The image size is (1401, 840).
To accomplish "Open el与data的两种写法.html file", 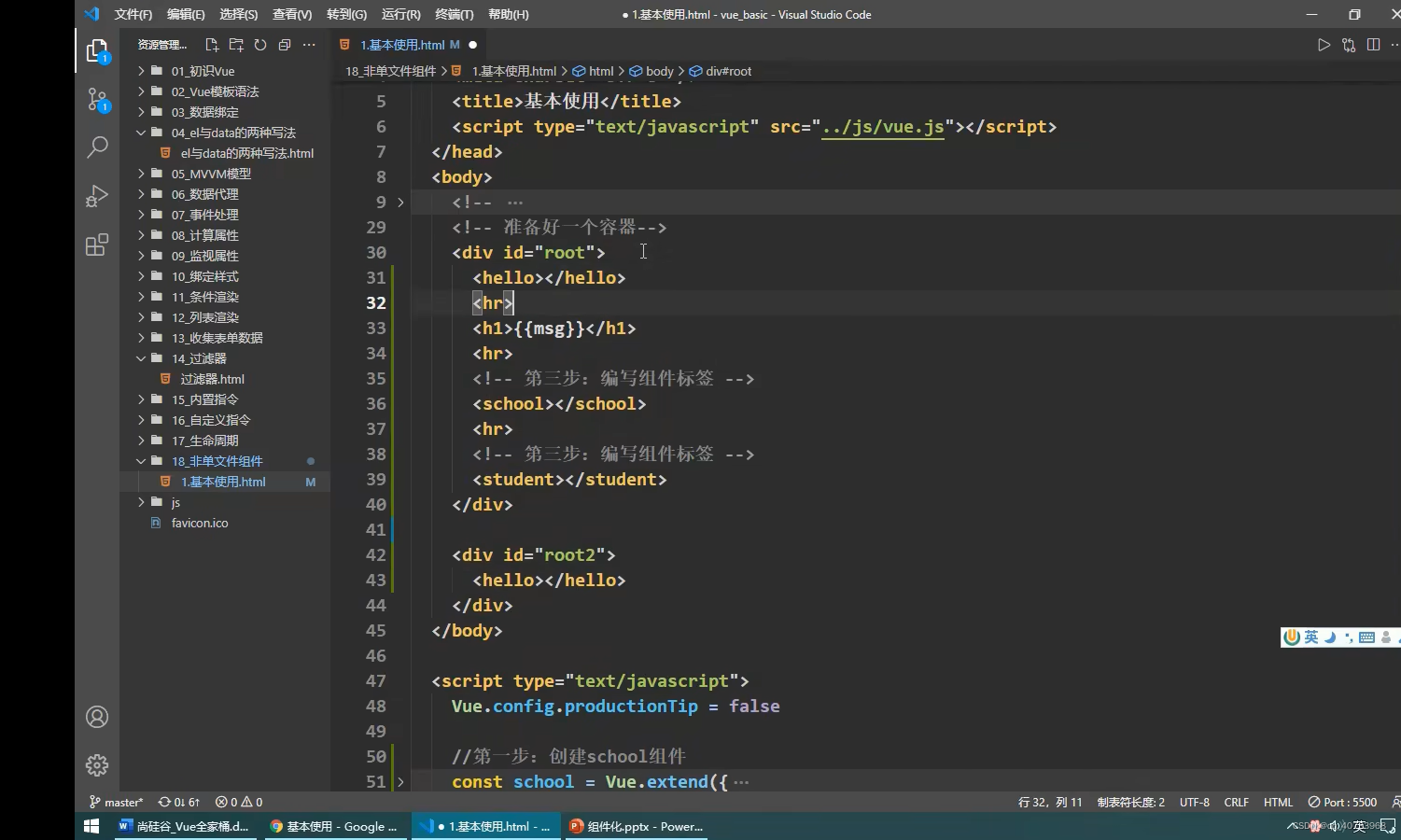I will tap(246, 153).
